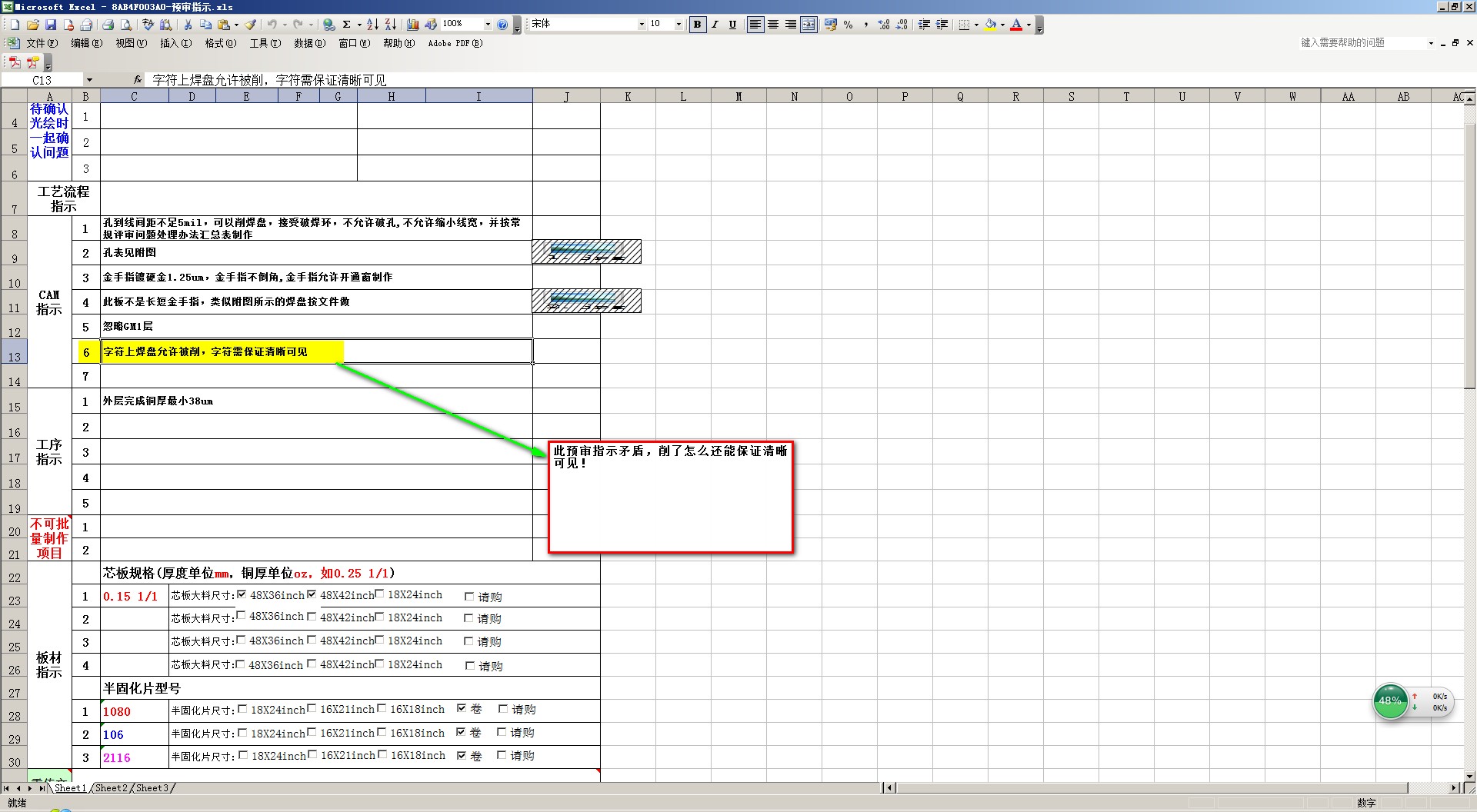Cut selection with the scissors icon

(x=188, y=25)
